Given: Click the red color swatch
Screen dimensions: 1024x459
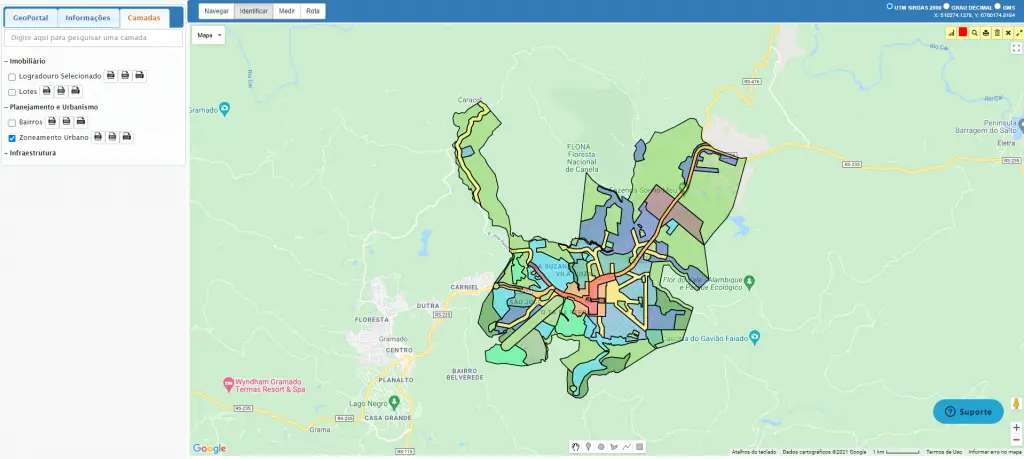Looking at the screenshot, I should coord(962,33).
